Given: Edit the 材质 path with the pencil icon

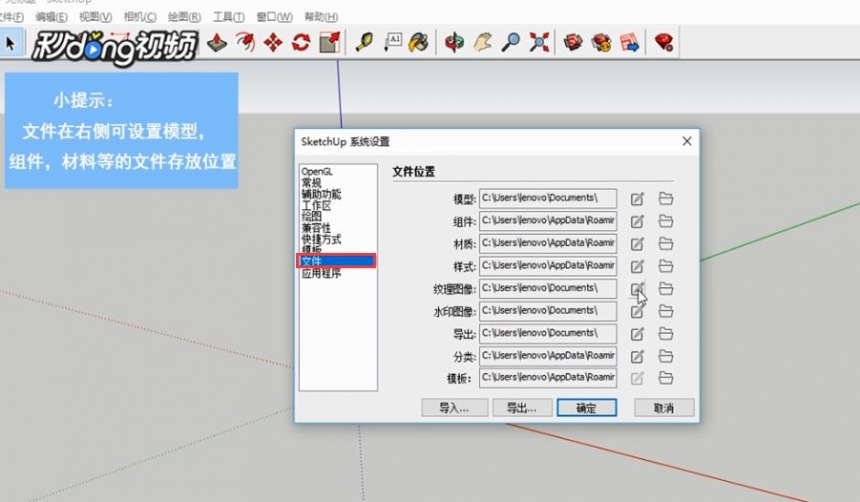Looking at the screenshot, I should (x=637, y=244).
